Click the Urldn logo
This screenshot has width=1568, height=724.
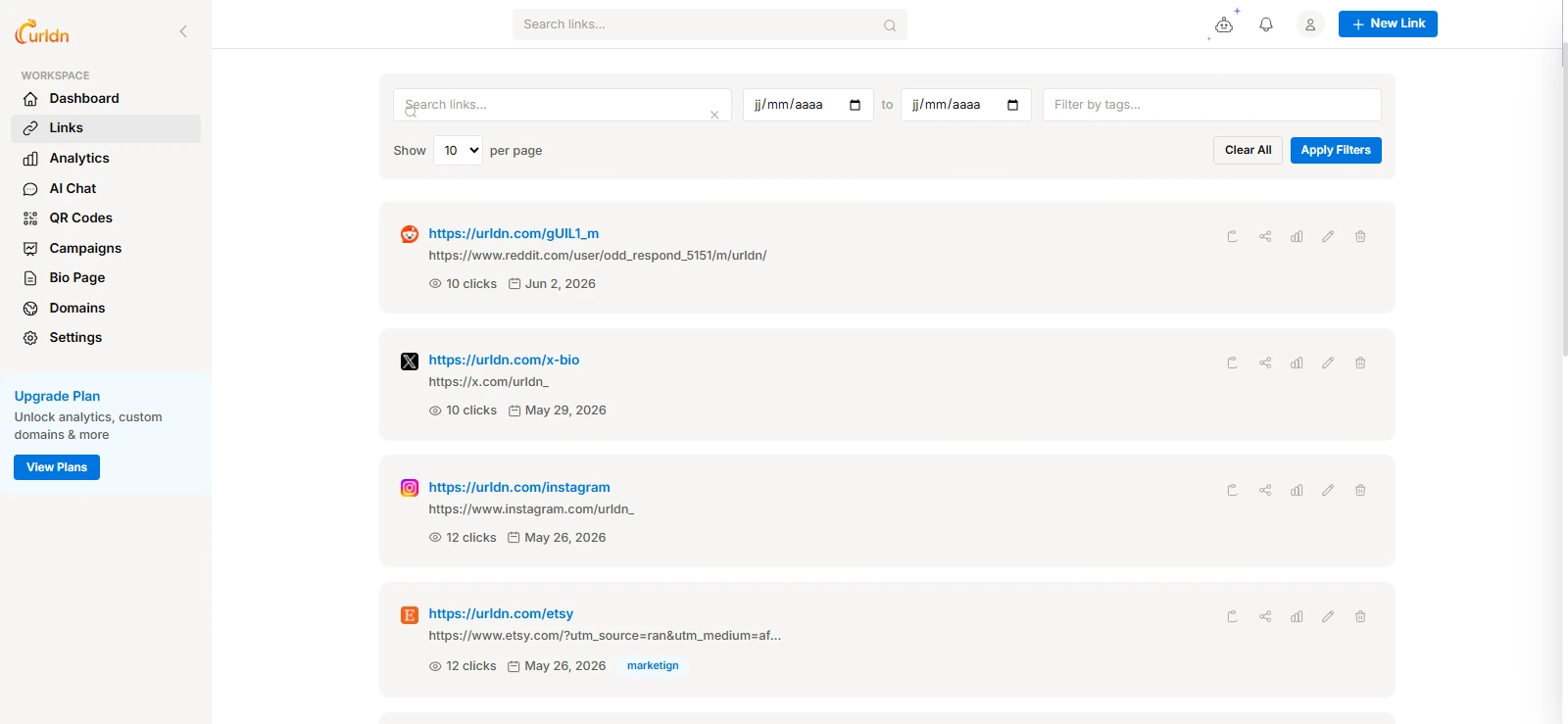[42, 32]
